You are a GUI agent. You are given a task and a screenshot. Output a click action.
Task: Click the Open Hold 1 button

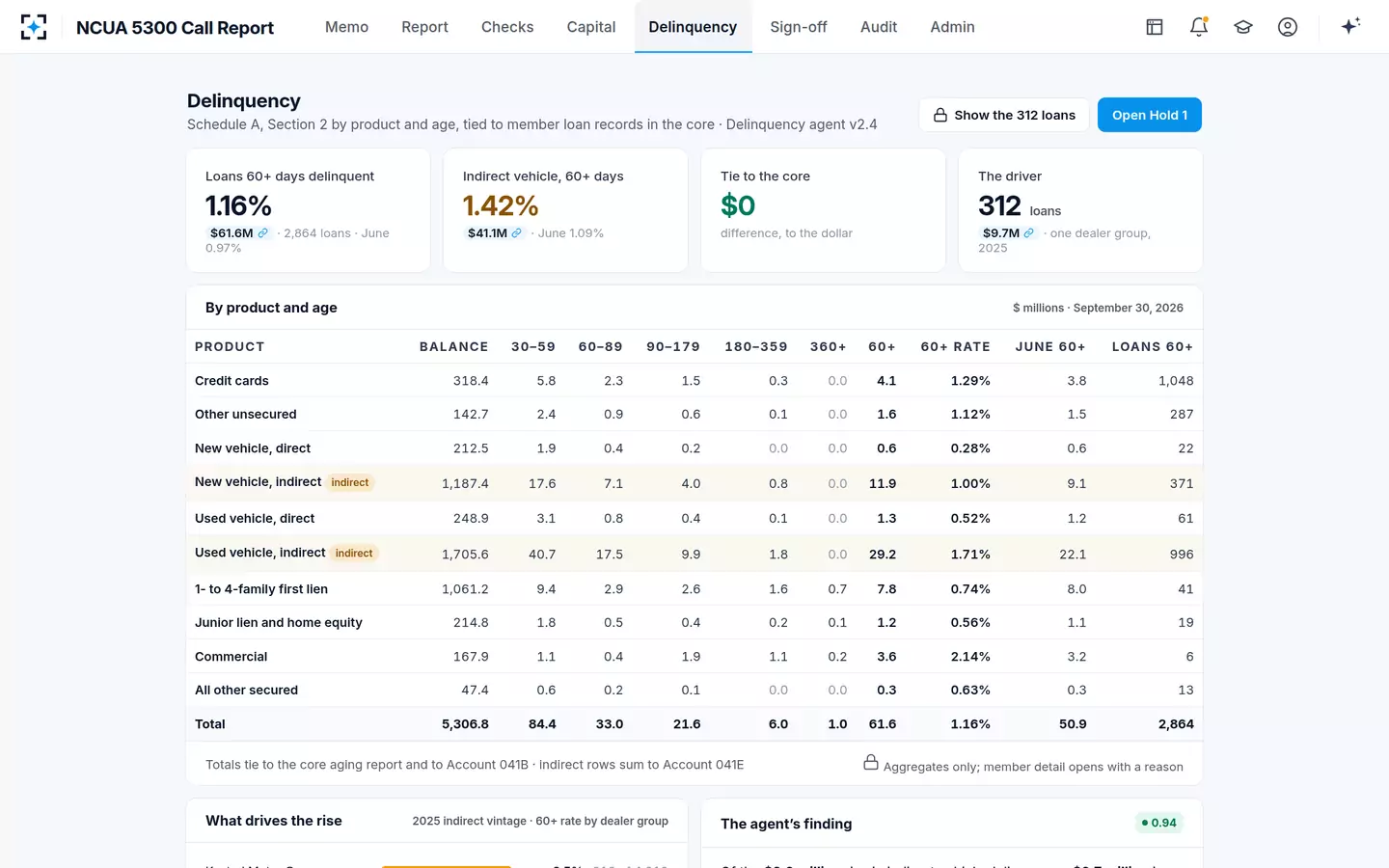click(1150, 115)
